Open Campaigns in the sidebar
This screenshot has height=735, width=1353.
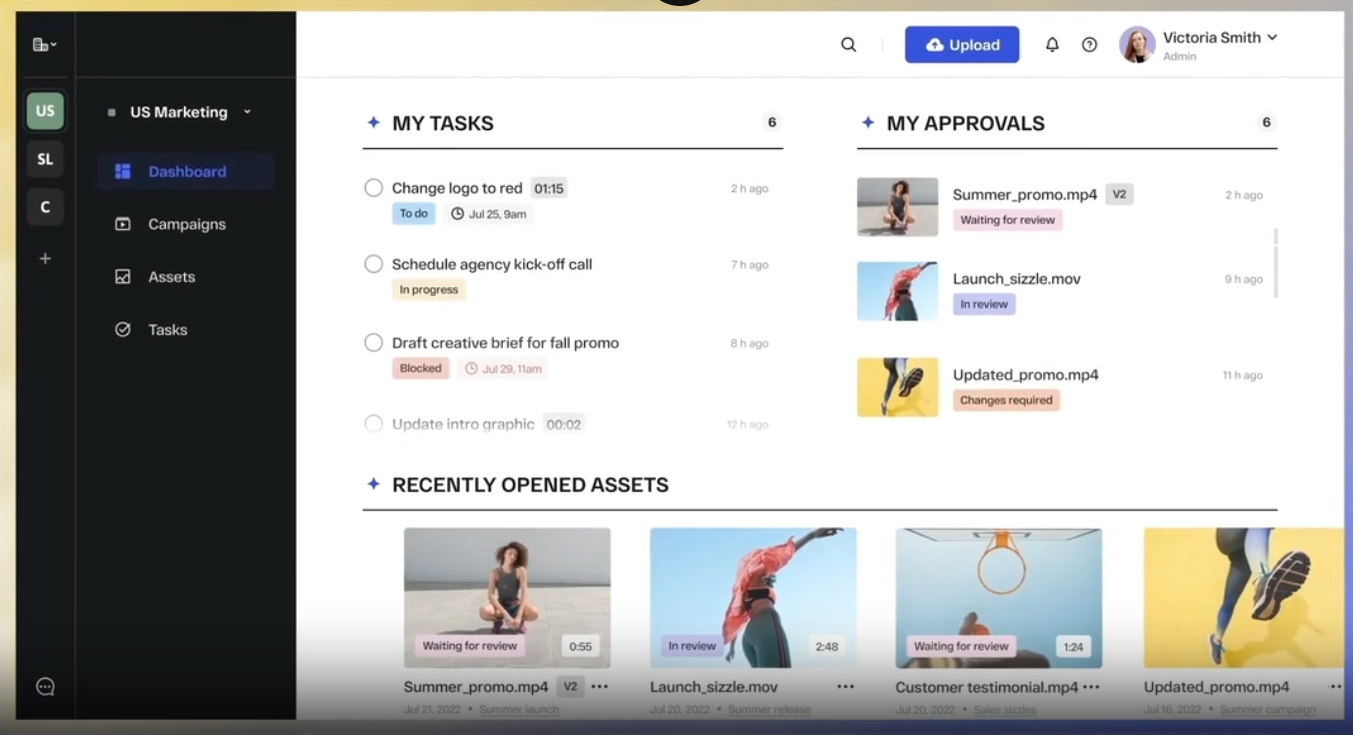tap(185, 224)
